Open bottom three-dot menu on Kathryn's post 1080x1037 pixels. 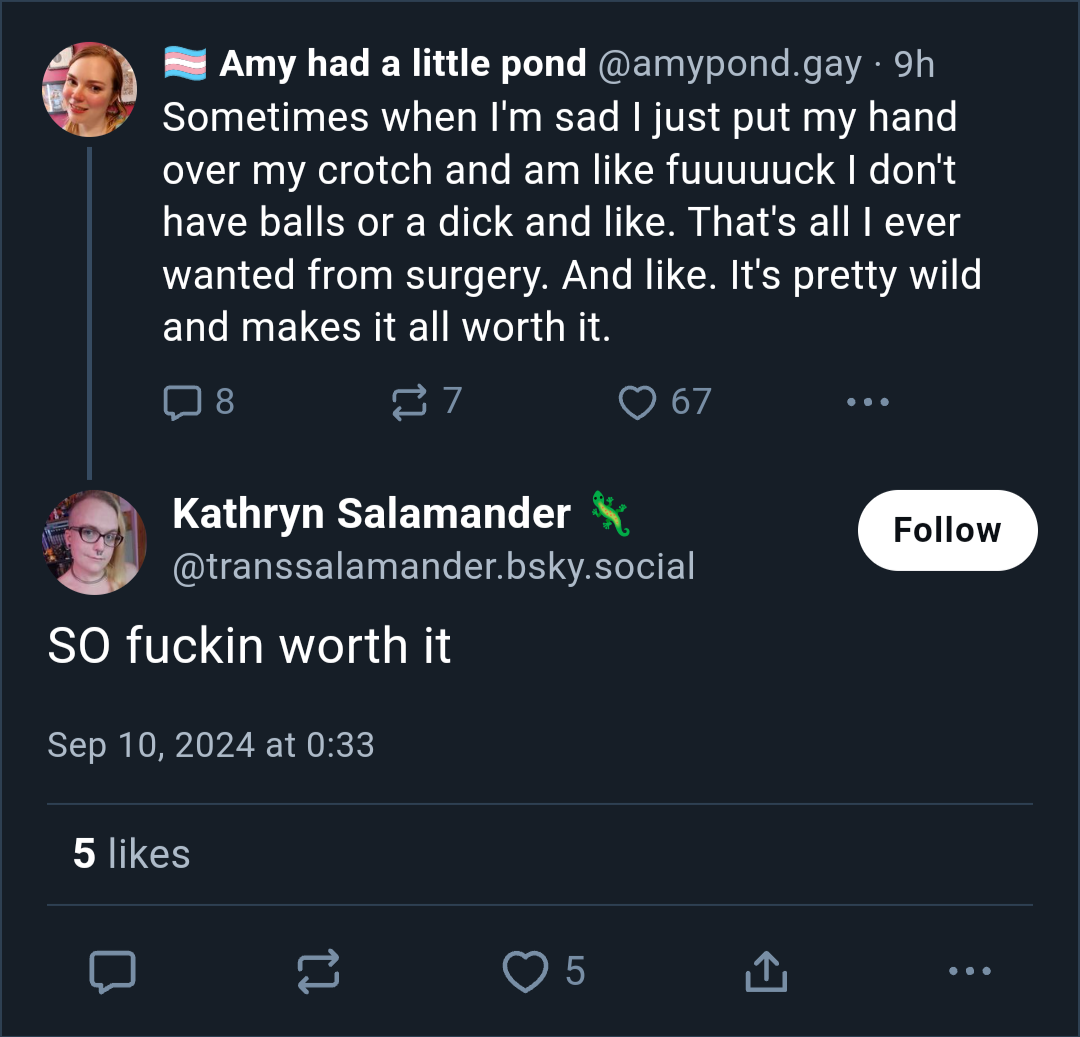tap(970, 972)
